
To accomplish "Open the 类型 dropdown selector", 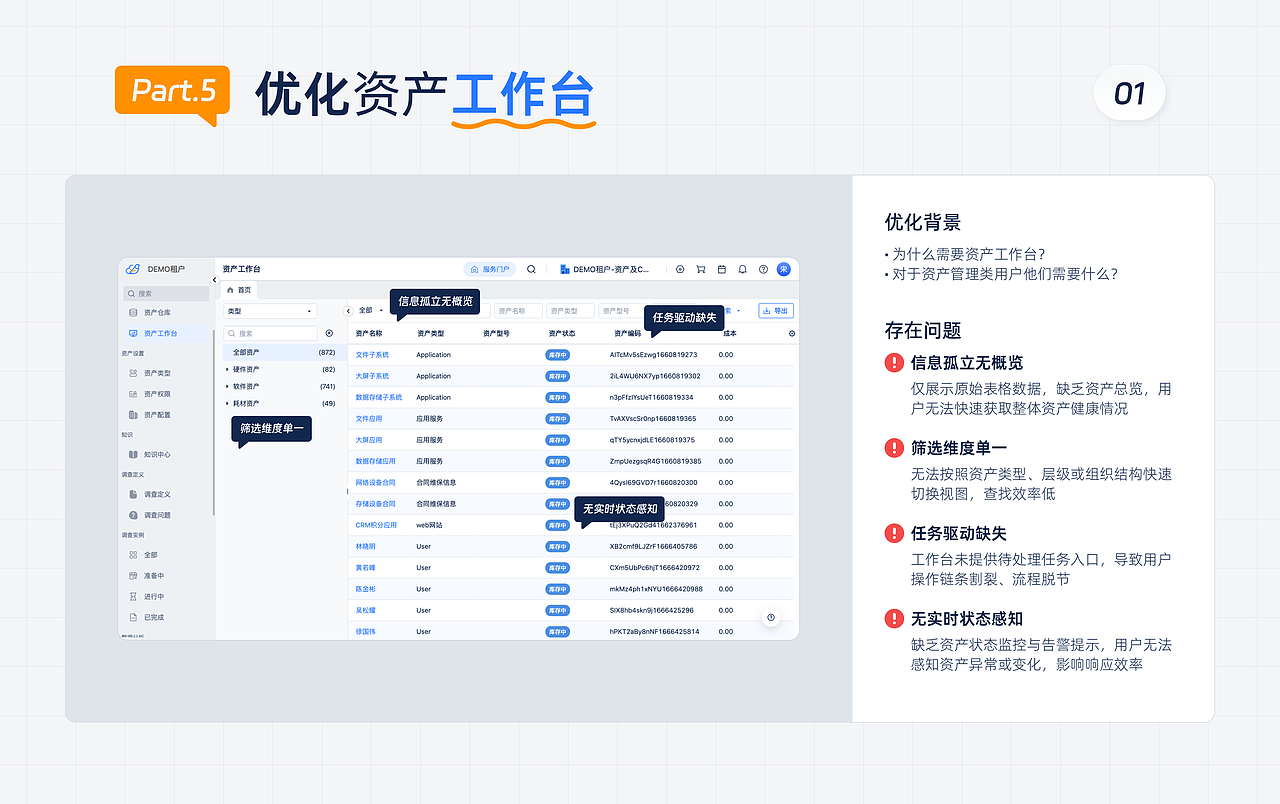I will (x=268, y=311).
